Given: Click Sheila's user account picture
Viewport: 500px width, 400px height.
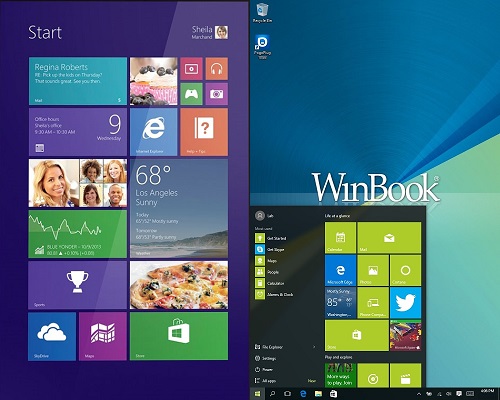Looking at the screenshot, I should pyautogui.click(x=221, y=32).
